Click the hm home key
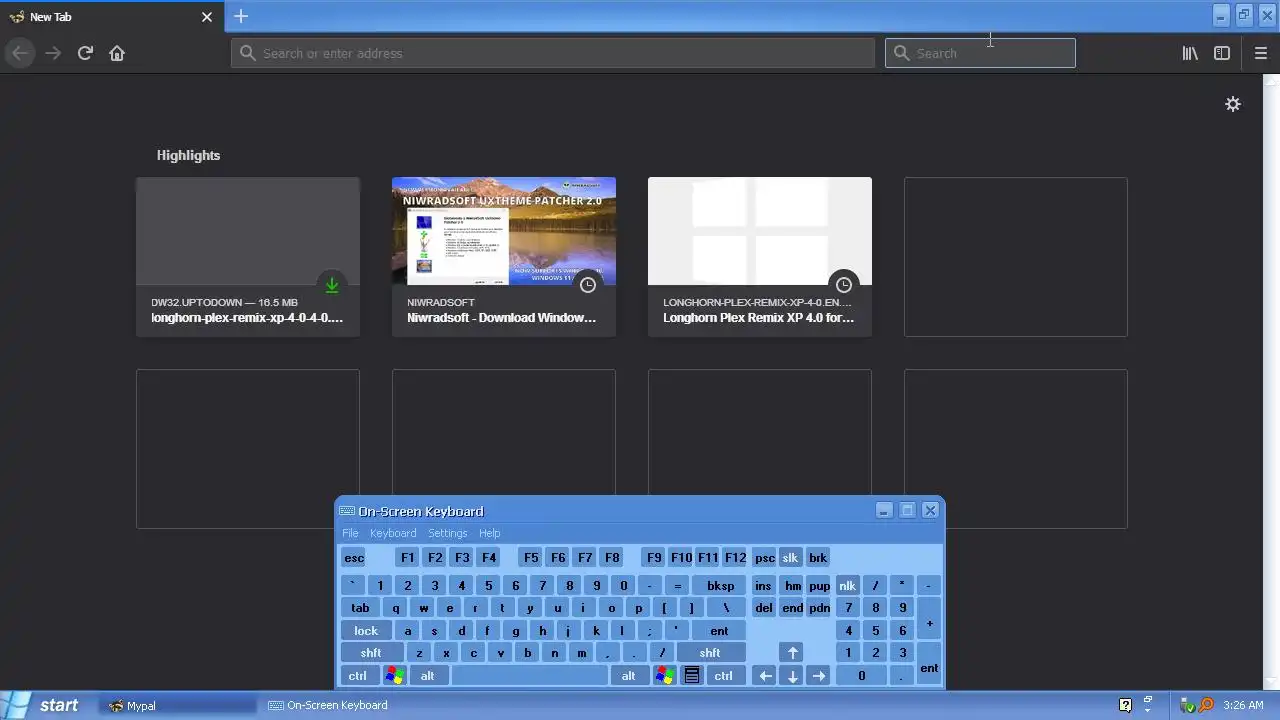Screen dimensions: 1280x720 793,586
